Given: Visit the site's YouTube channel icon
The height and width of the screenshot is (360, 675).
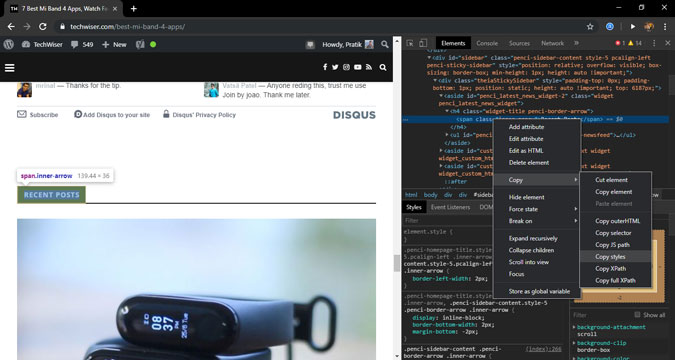Looking at the screenshot, I should (x=358, y=67).
